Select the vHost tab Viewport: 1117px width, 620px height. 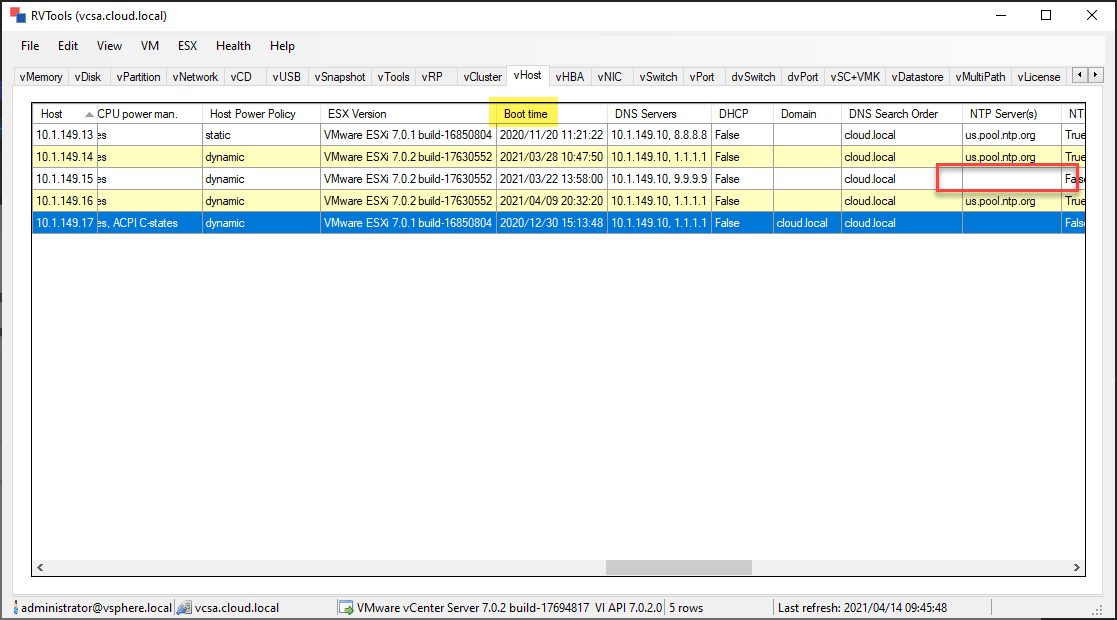(x=527, y=76)
